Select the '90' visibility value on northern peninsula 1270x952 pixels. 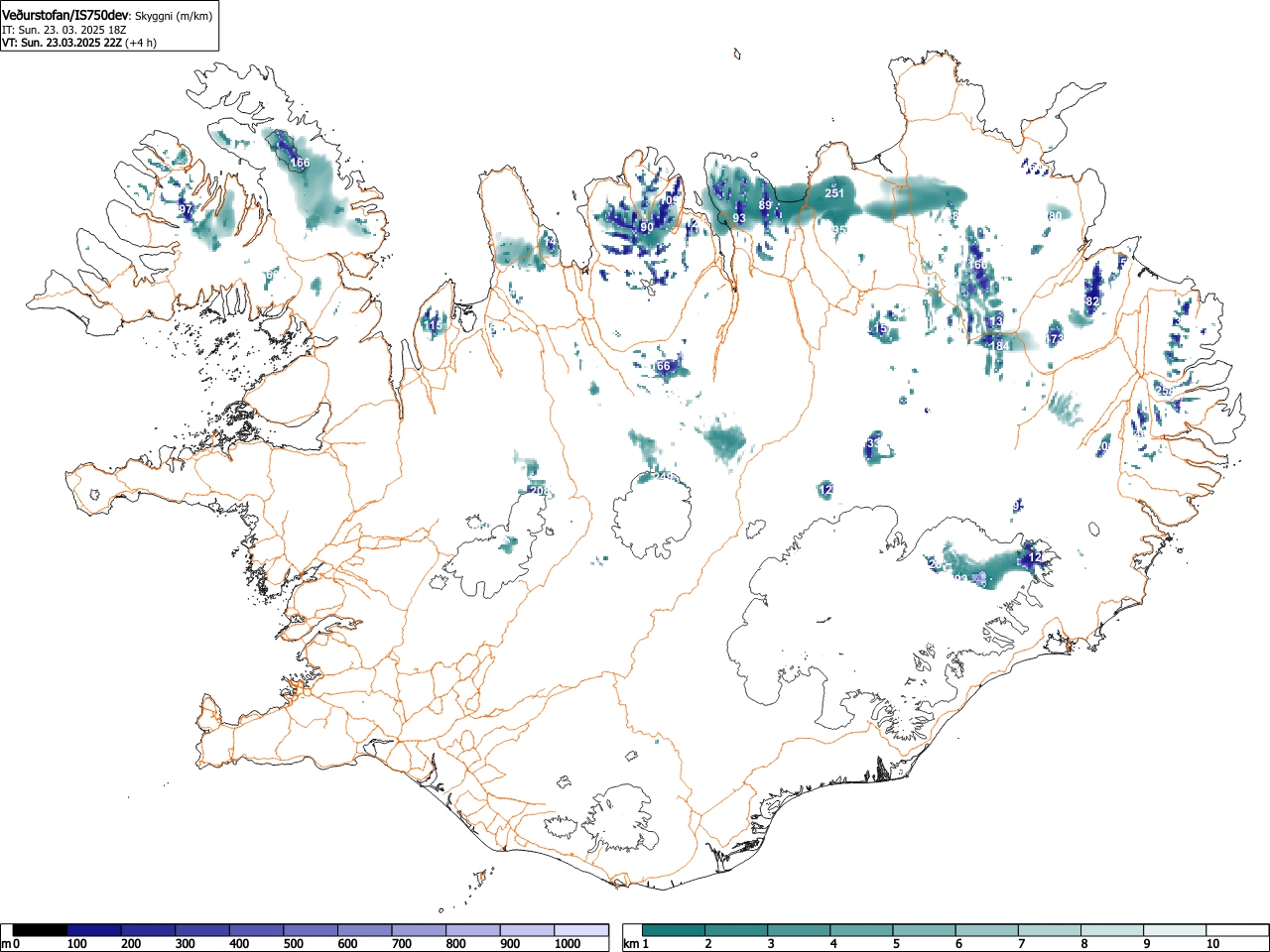647,227
